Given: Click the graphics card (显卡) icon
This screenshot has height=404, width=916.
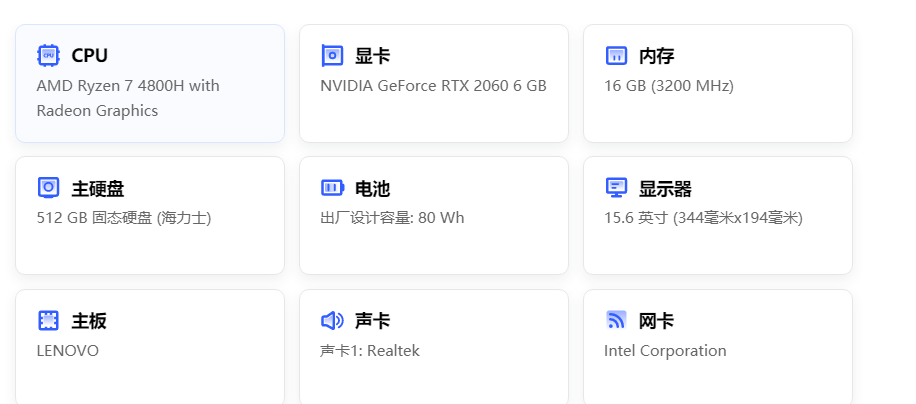Looking at the screenshot, I should click(x=332, y=55).
